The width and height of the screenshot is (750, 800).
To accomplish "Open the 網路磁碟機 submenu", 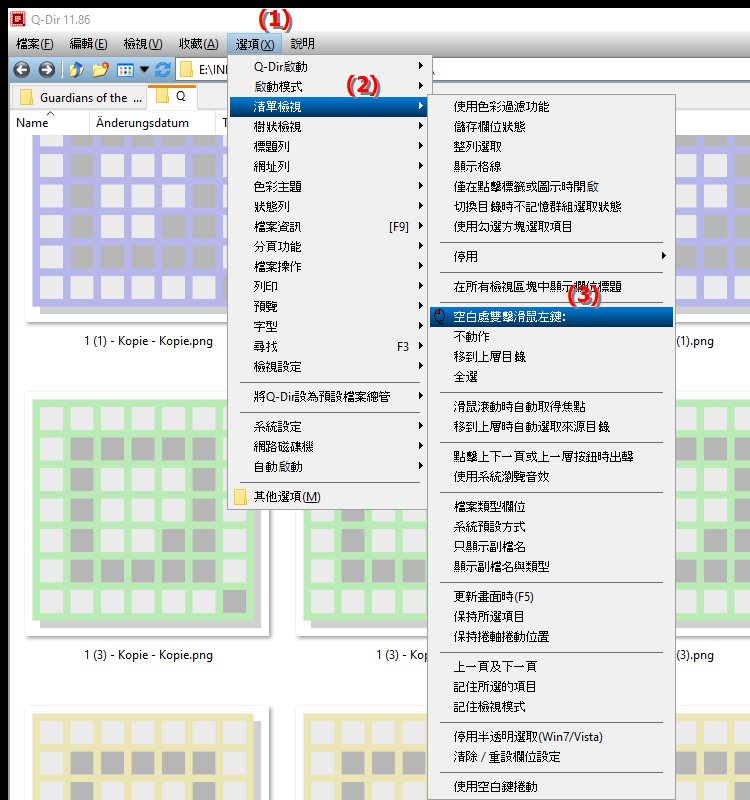I will click(328, 446).
